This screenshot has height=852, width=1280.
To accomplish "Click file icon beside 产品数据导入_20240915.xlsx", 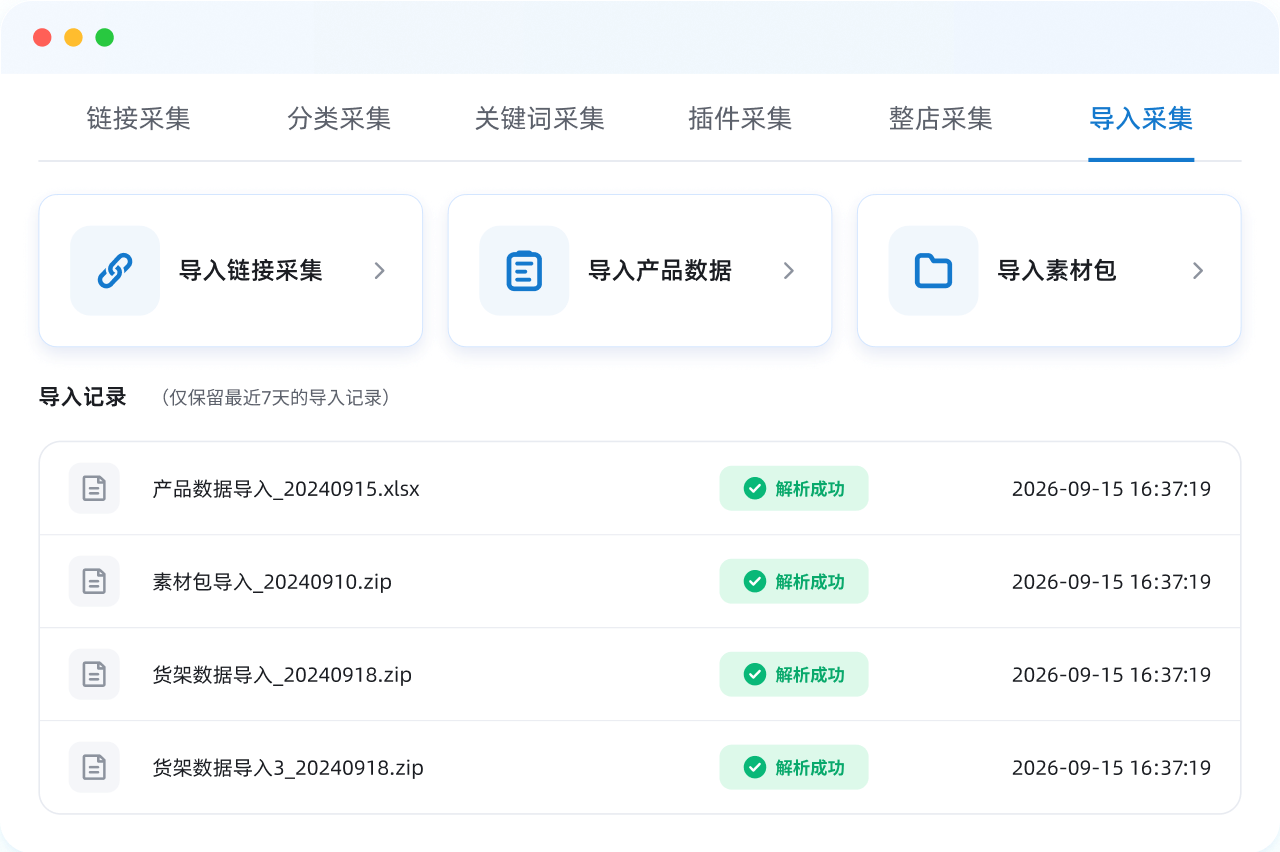I will coord(94,489).
